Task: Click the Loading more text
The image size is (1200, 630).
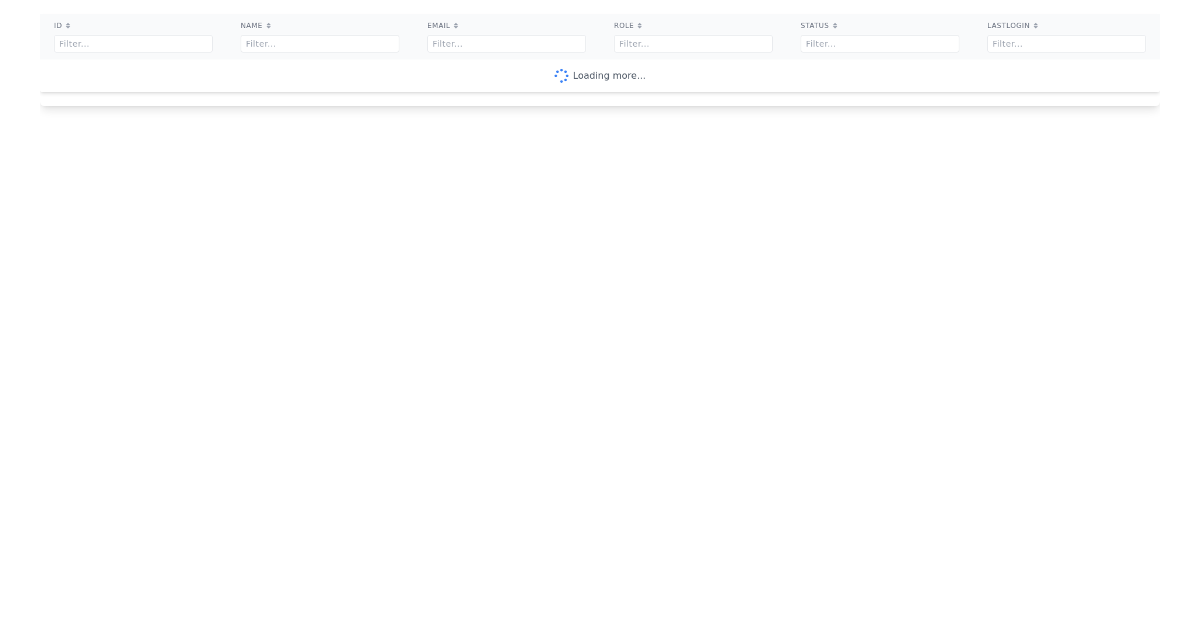Action: click(x=609, y=76)
